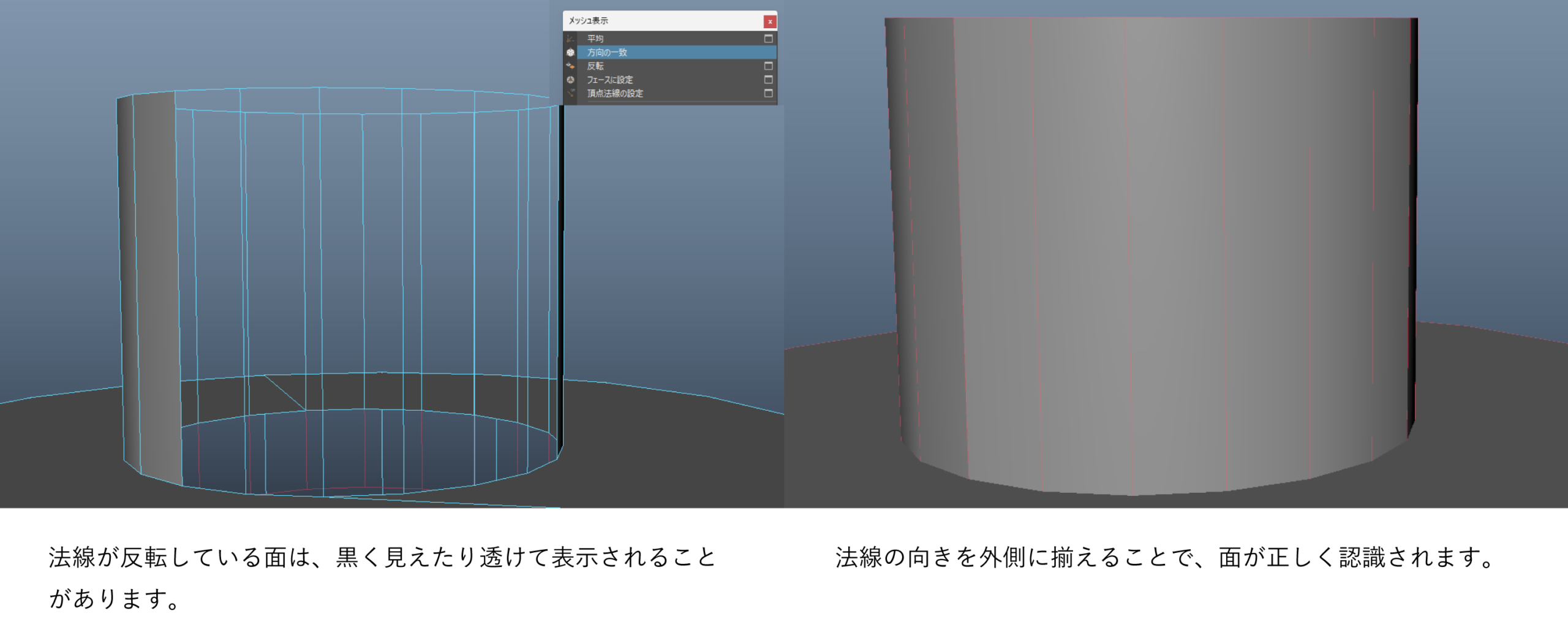Image resolution: width=1568 pixels, height=635 pixels.
Task: Close the メッシュ表示 tear-off menu
Action: click(770, 21)
